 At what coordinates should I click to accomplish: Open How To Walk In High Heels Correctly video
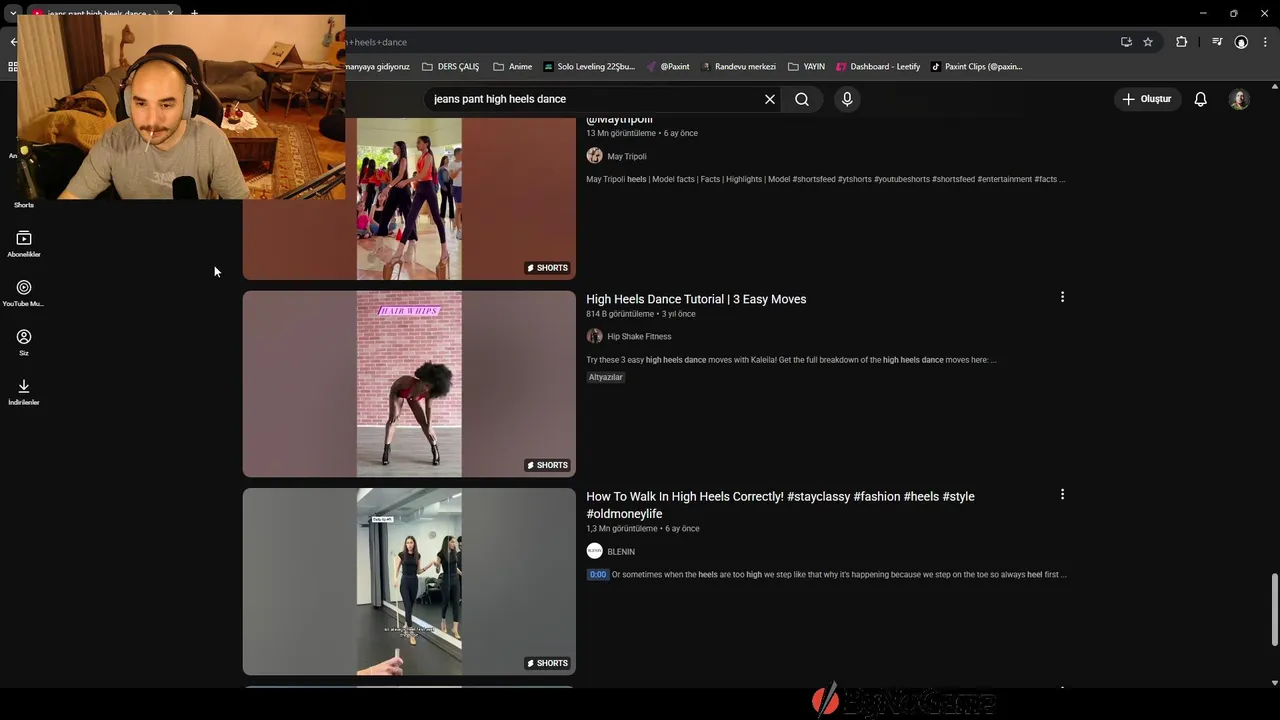[780, 505]
